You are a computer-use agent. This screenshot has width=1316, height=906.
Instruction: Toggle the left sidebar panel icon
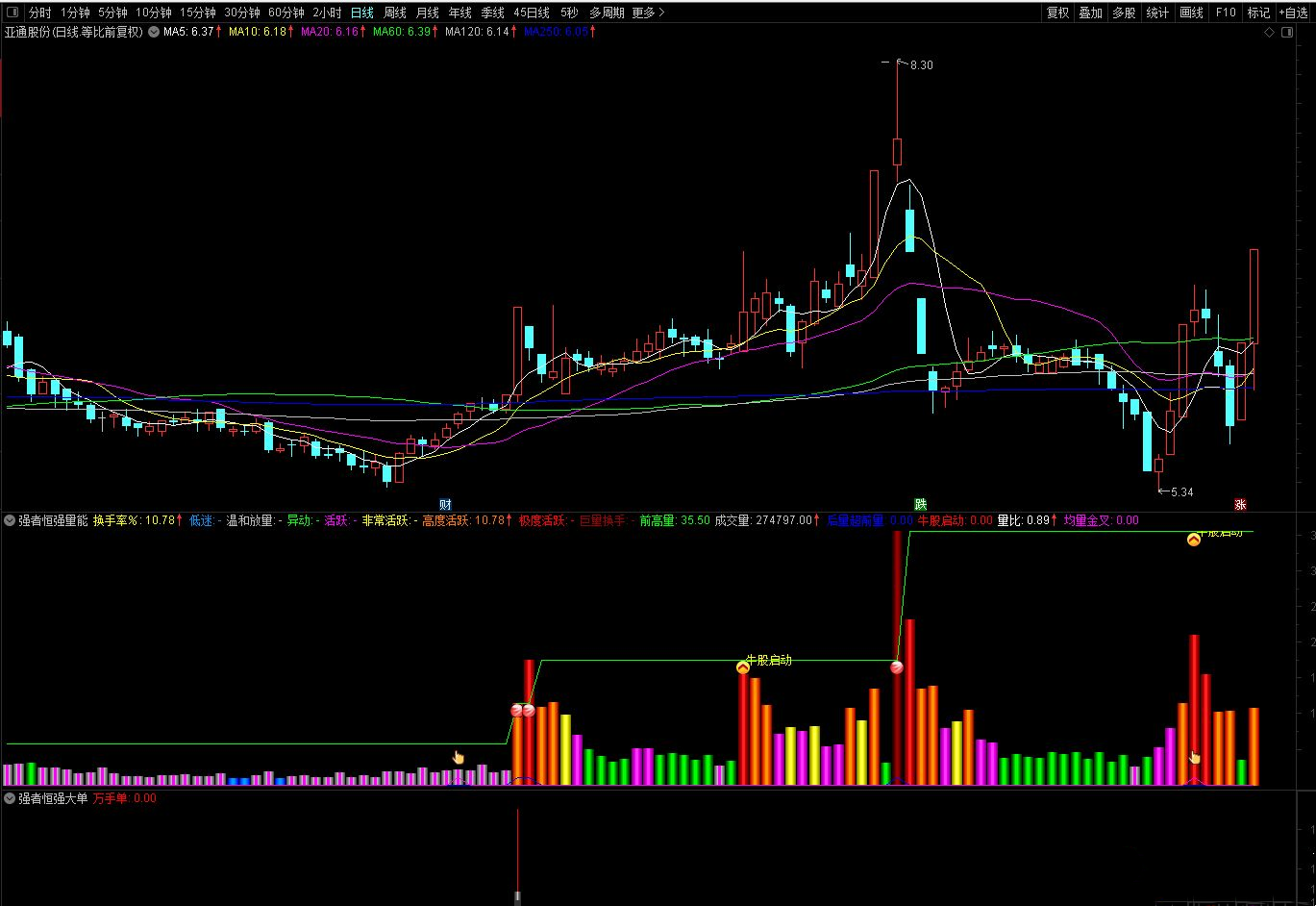click(x=12, y=13)
